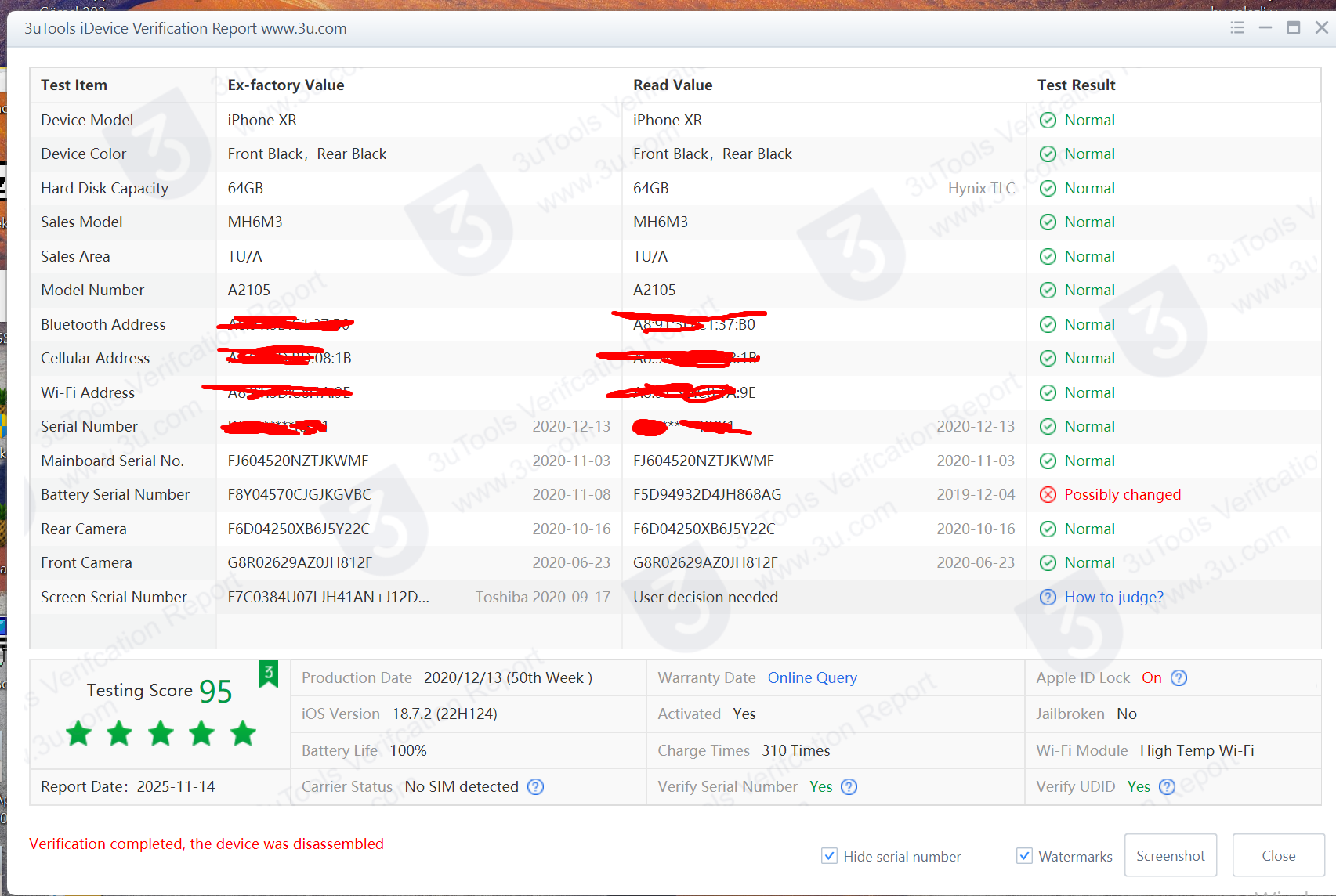Click the Ex-factory Value column header
Image resolution: width=1336 pixels, height=896 pixels.
[x=286, y=85]
